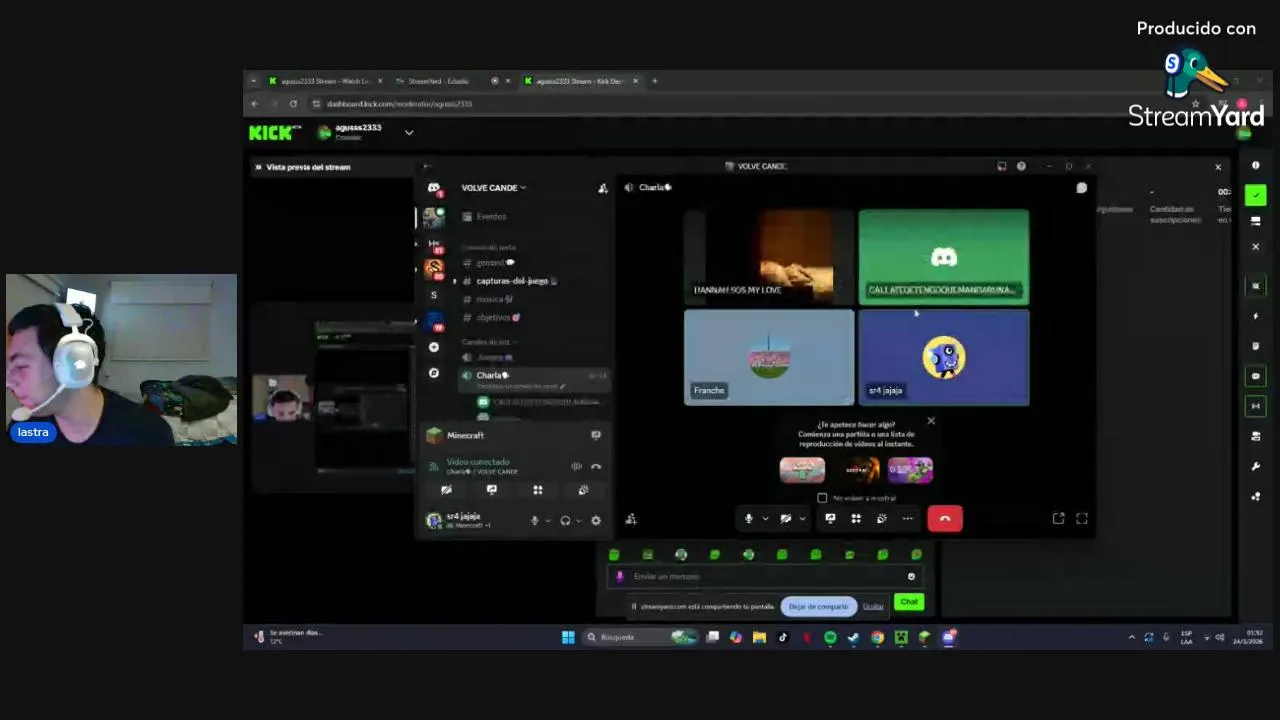
Task: Expand the VOLVE CANDE server menu
Action: click(493, 188)
